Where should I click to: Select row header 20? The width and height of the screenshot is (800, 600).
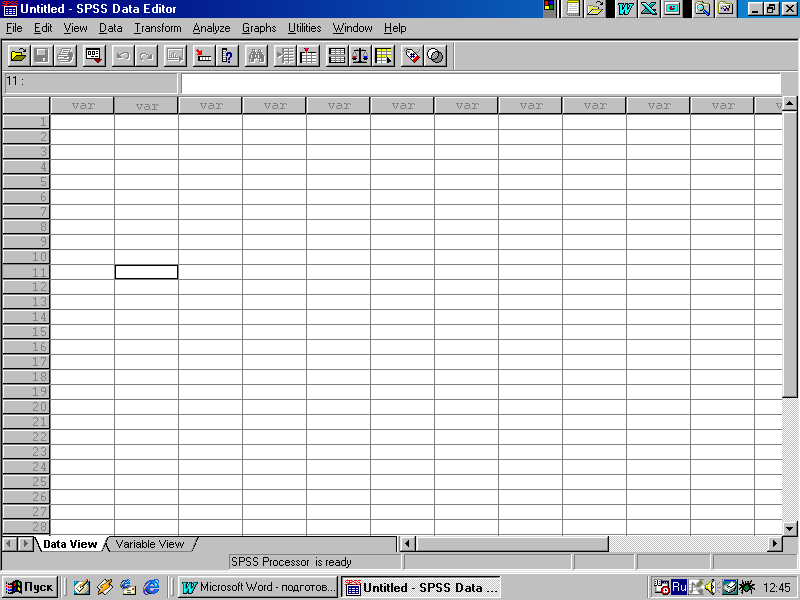[26, 407]
